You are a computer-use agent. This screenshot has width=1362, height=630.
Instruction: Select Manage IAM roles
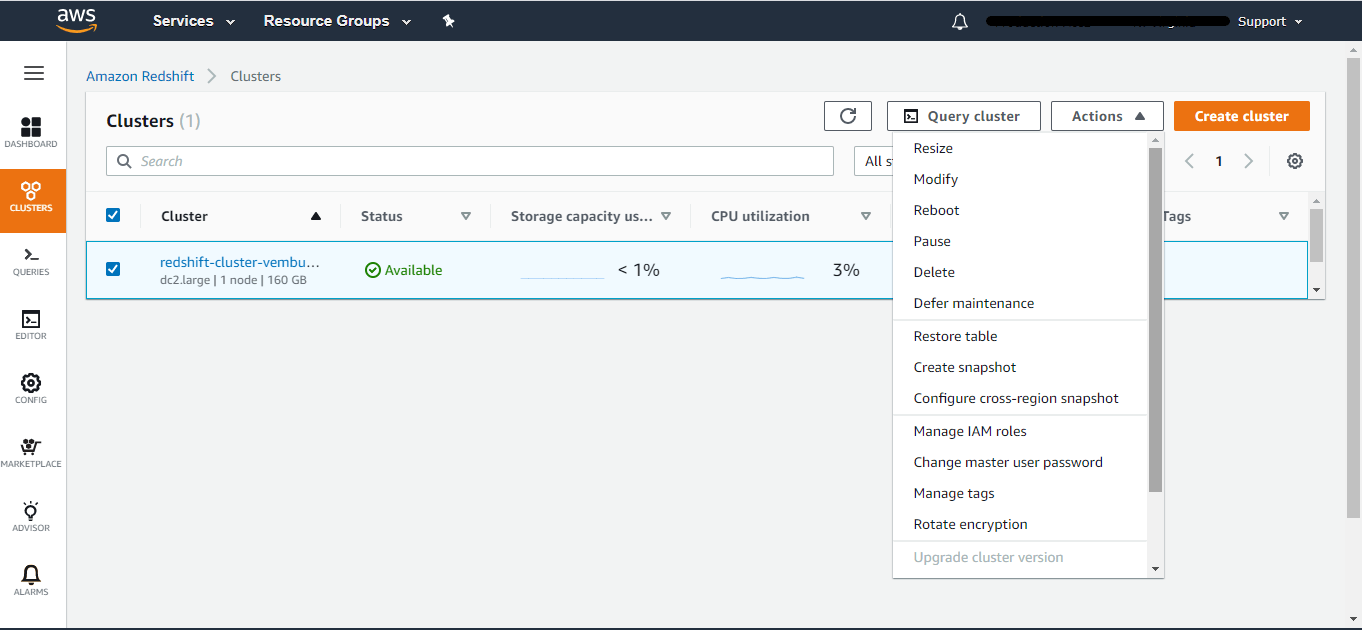pyautogui.click(x=1020, y=431)
